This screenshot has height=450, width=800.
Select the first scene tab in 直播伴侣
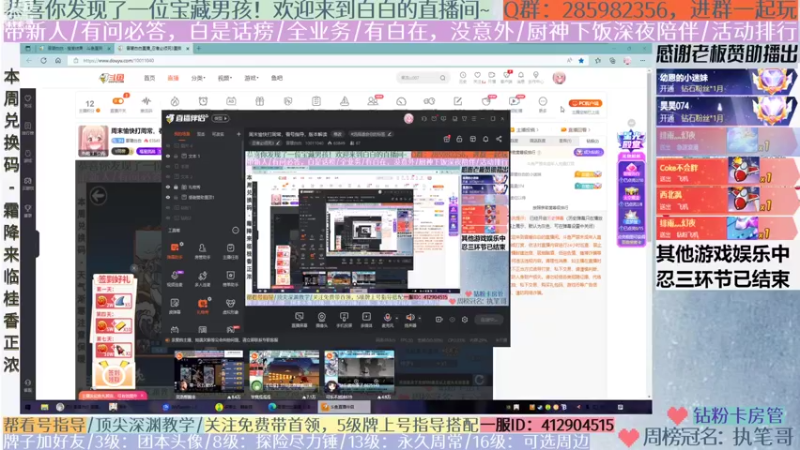(x=182, y=134)
